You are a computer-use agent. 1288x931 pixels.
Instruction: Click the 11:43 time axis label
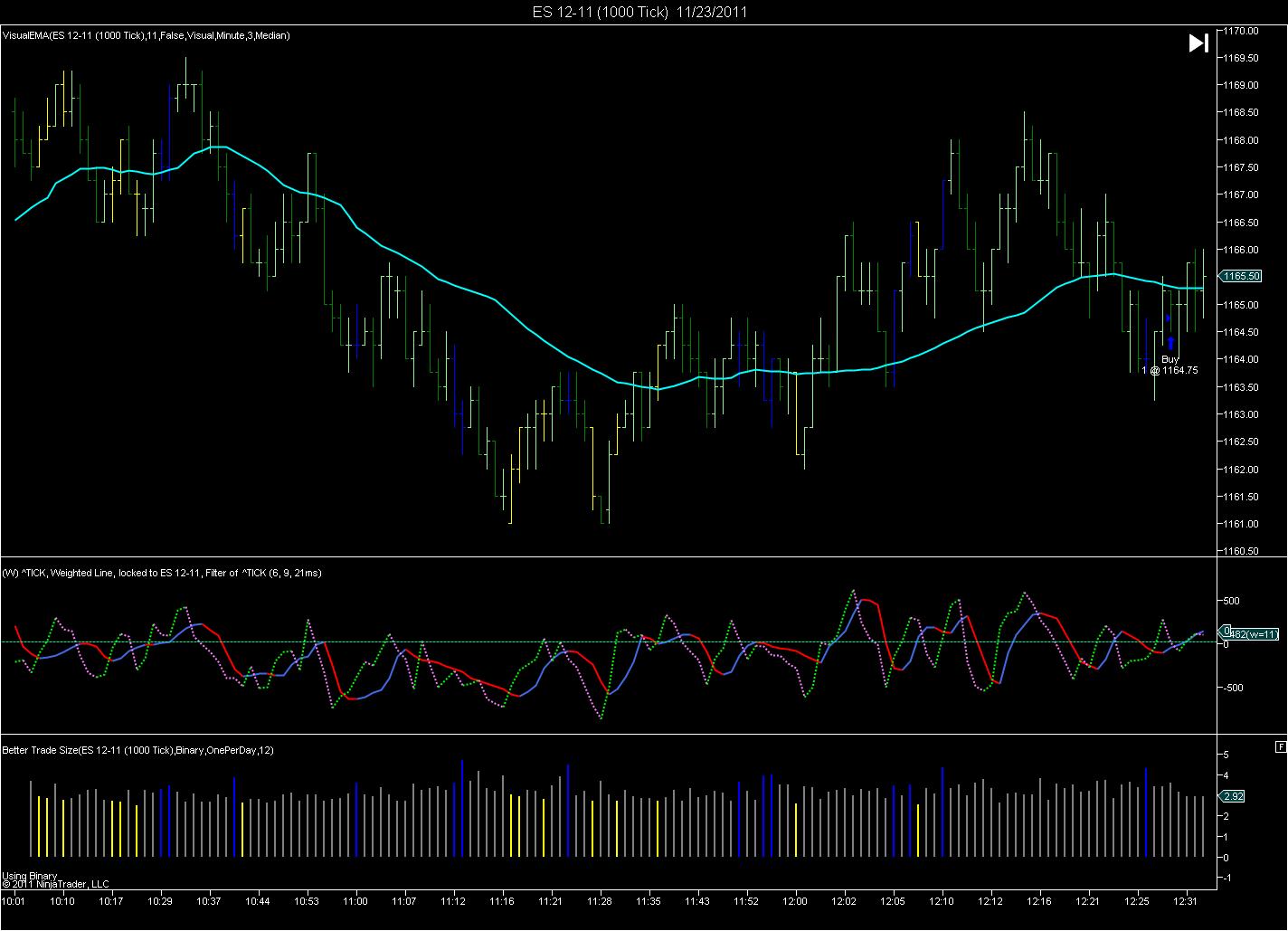697,901
